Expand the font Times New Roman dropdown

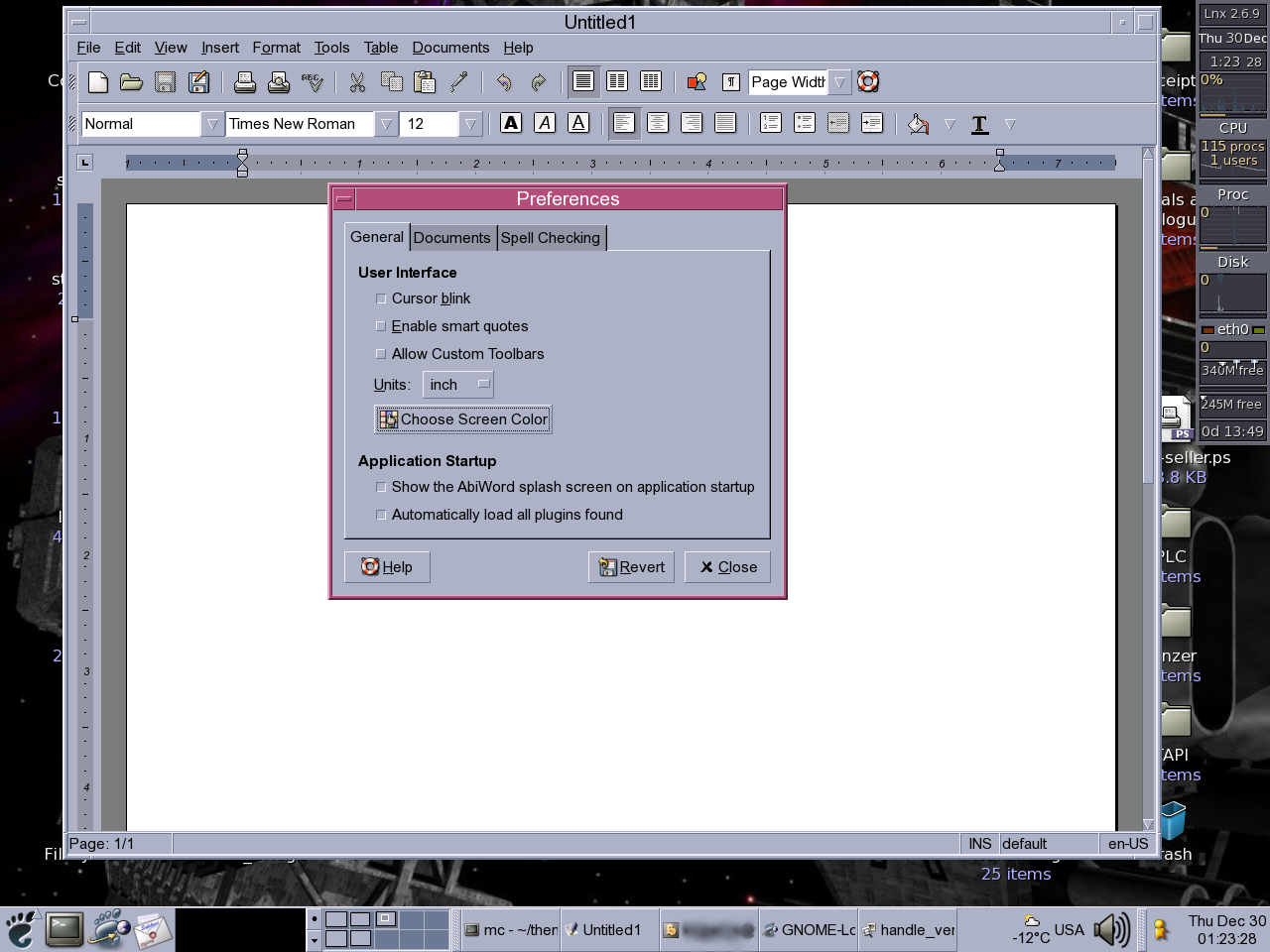[385, 124]
